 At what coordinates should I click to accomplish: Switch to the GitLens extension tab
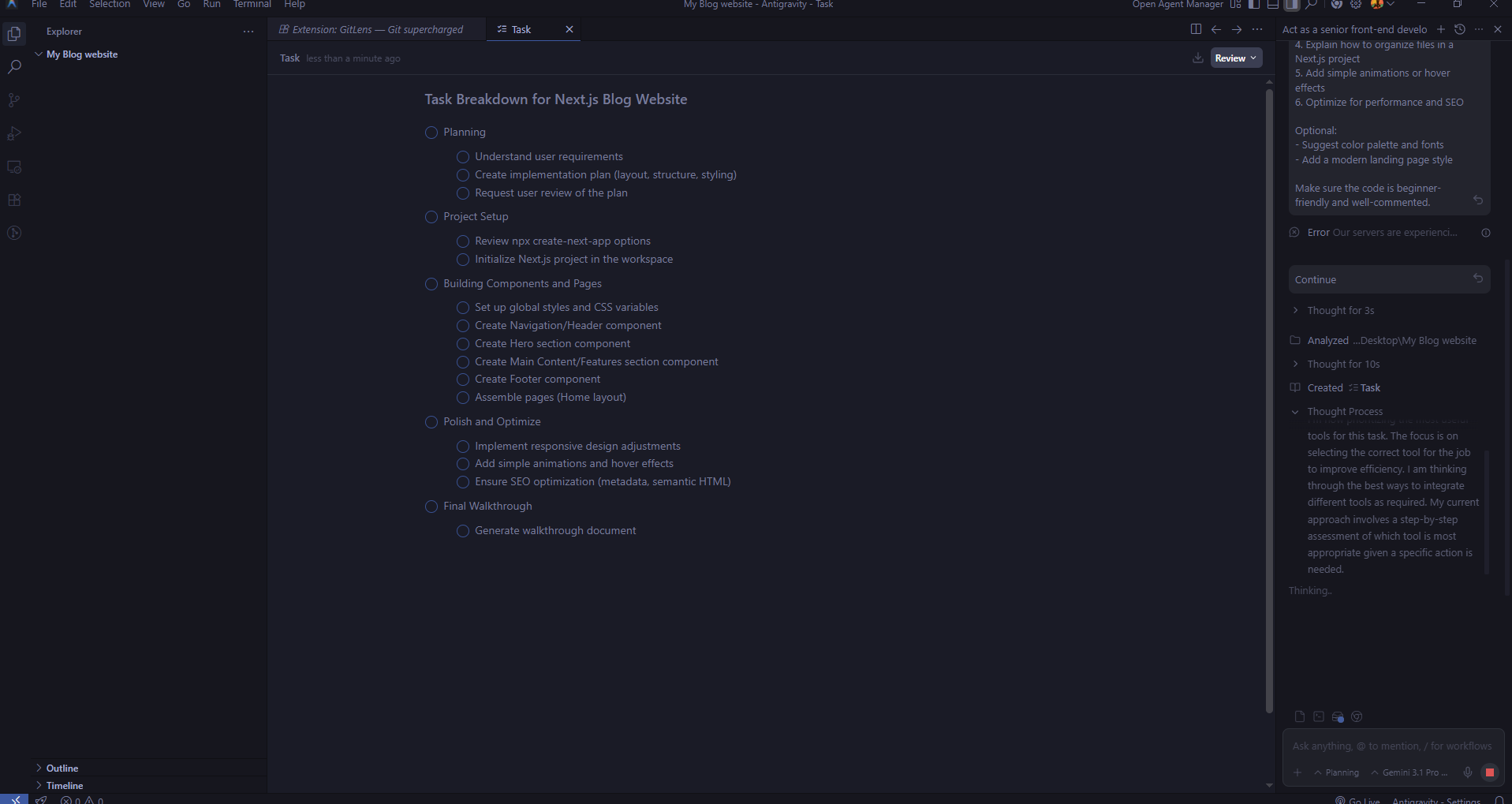[377, 29]
